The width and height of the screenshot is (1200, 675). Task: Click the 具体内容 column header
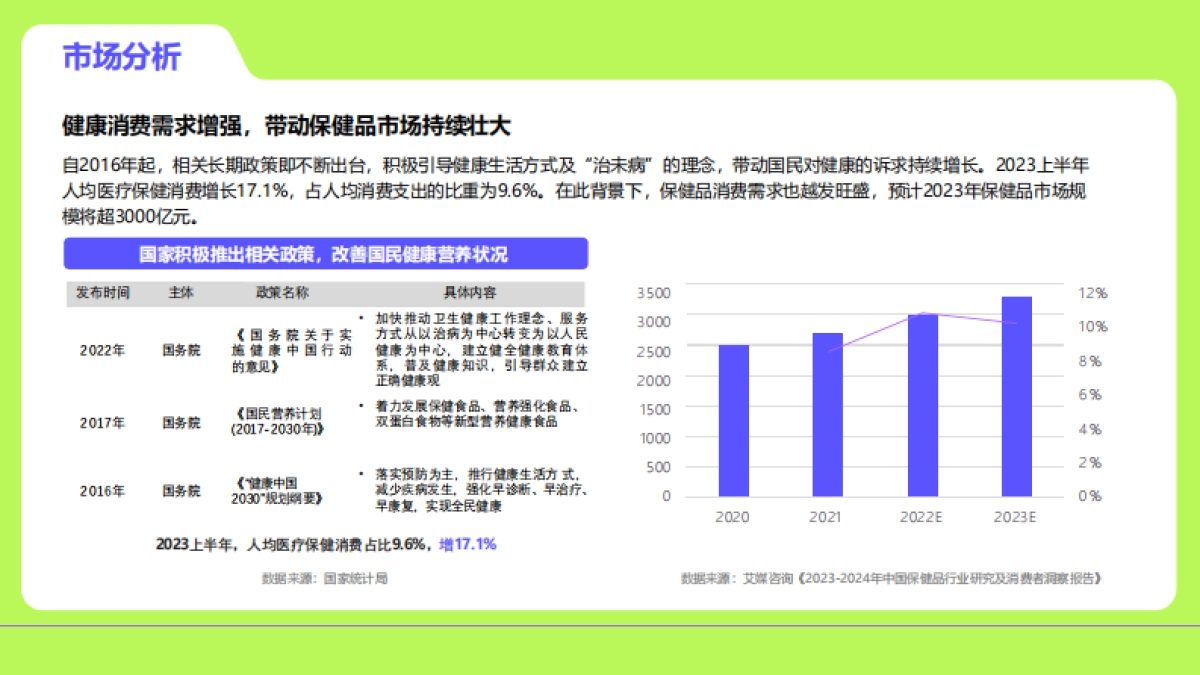pos(470,292)
